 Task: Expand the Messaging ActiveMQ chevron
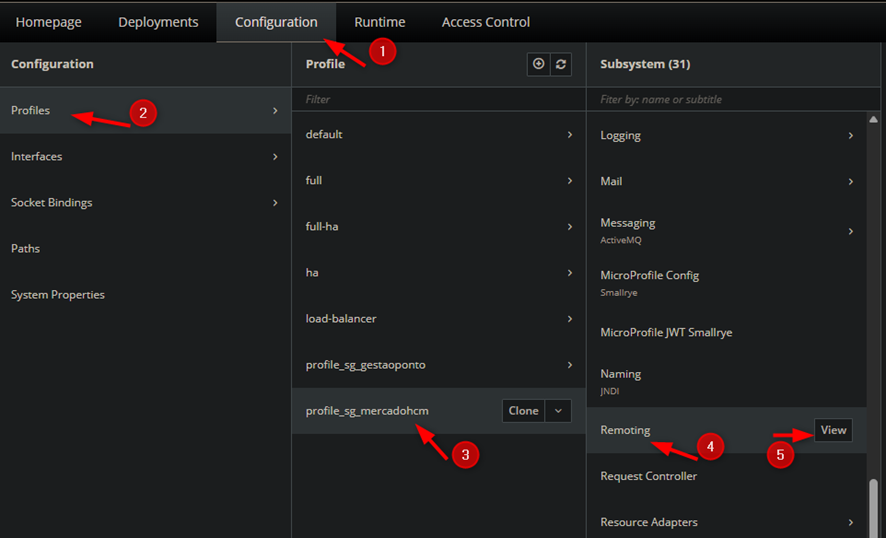click(851, 231)
